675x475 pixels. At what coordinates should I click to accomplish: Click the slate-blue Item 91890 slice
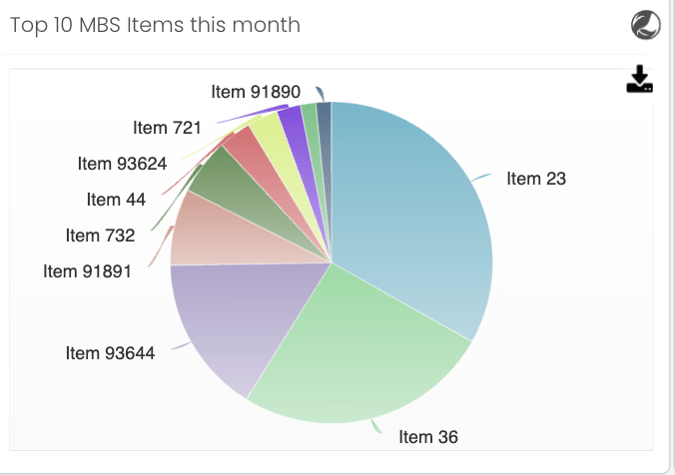coord(324,110)
